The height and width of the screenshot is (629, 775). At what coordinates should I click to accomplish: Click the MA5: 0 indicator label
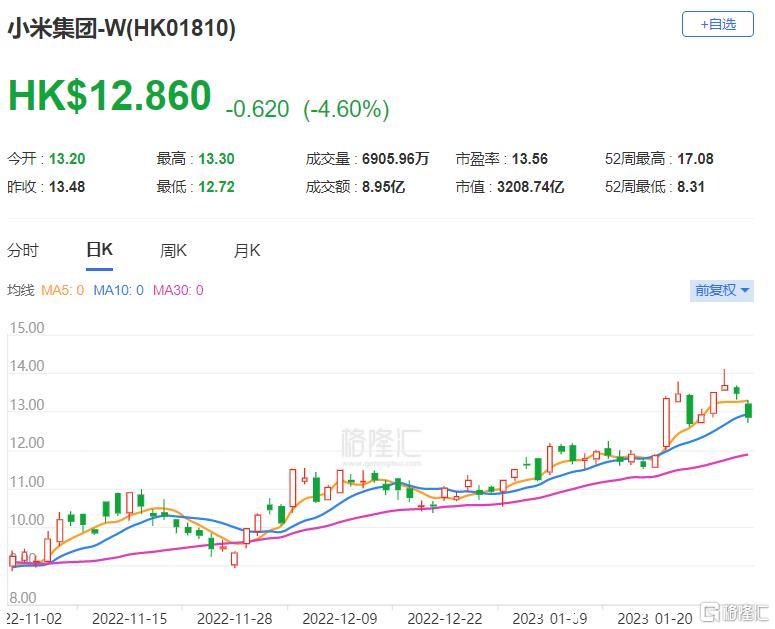(62, 290)
